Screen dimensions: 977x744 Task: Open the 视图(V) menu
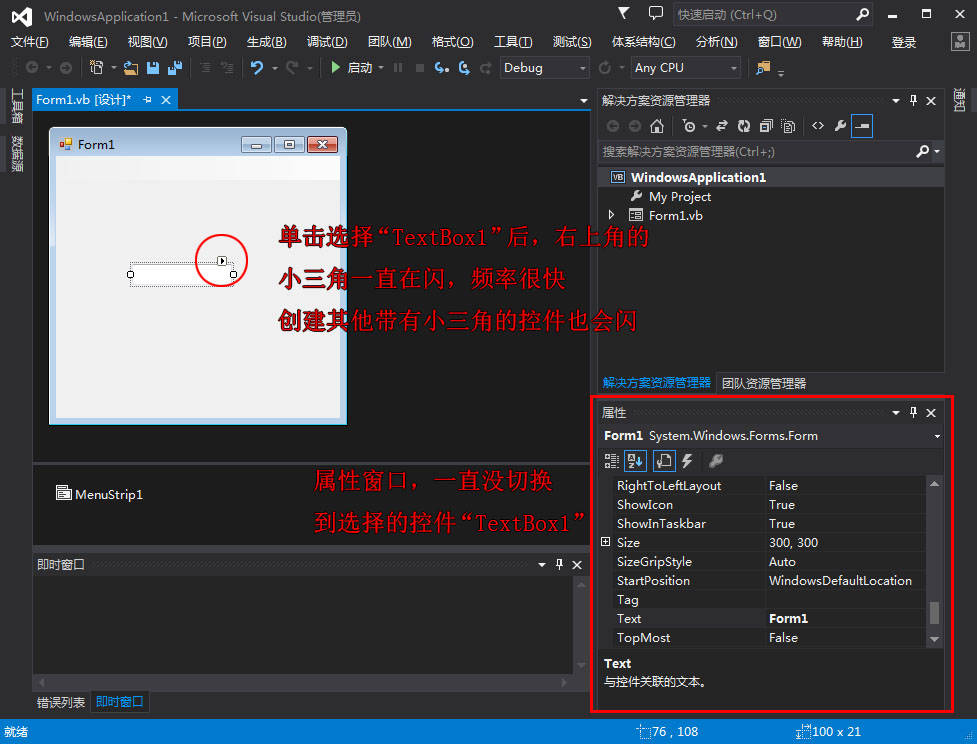pos(147,42)
